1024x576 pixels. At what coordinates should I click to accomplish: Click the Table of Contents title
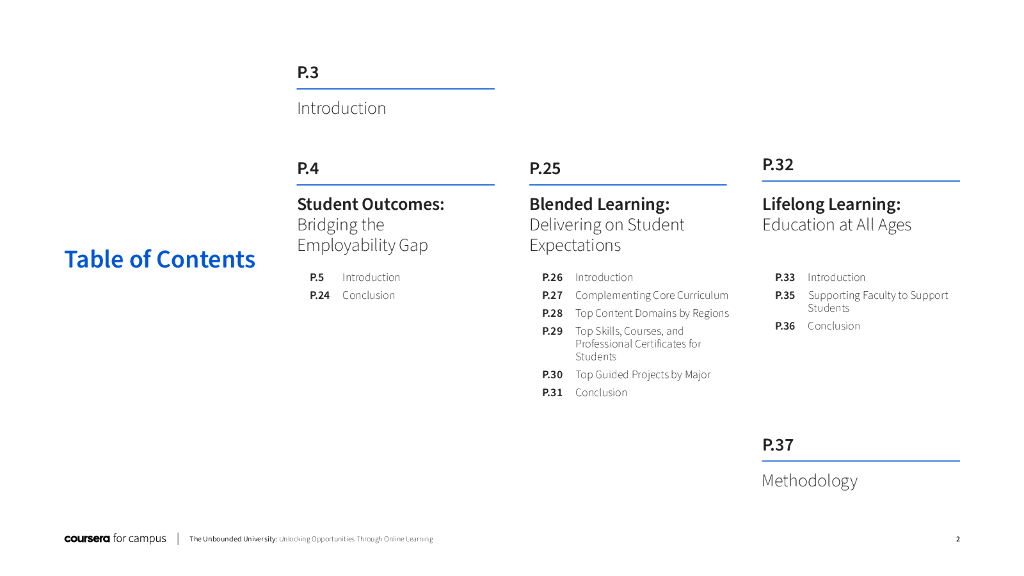coord(160,259)
